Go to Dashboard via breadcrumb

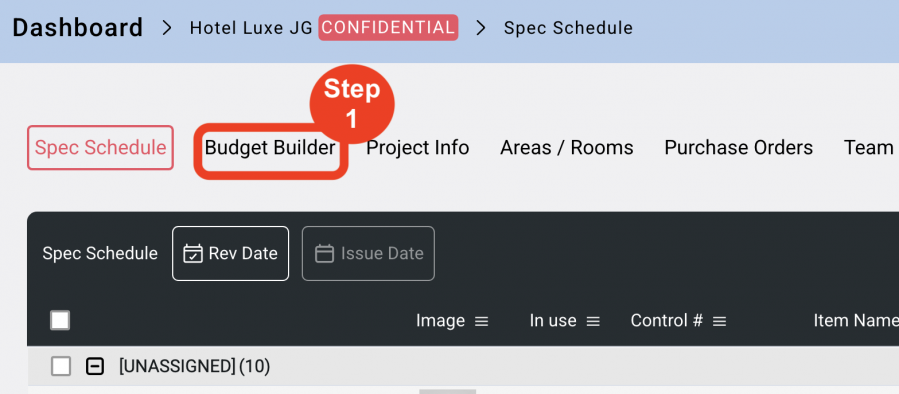pos(77,28)
